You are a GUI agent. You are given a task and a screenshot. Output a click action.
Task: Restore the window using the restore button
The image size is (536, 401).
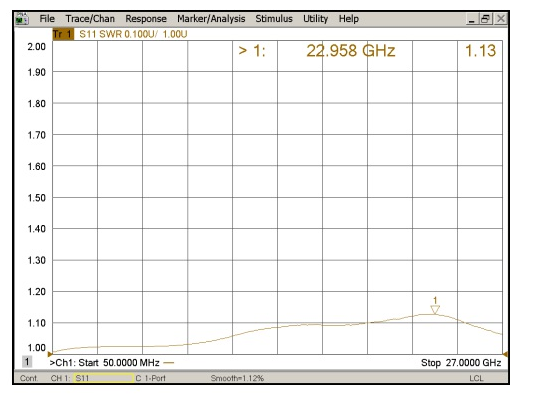coord(486,19)
